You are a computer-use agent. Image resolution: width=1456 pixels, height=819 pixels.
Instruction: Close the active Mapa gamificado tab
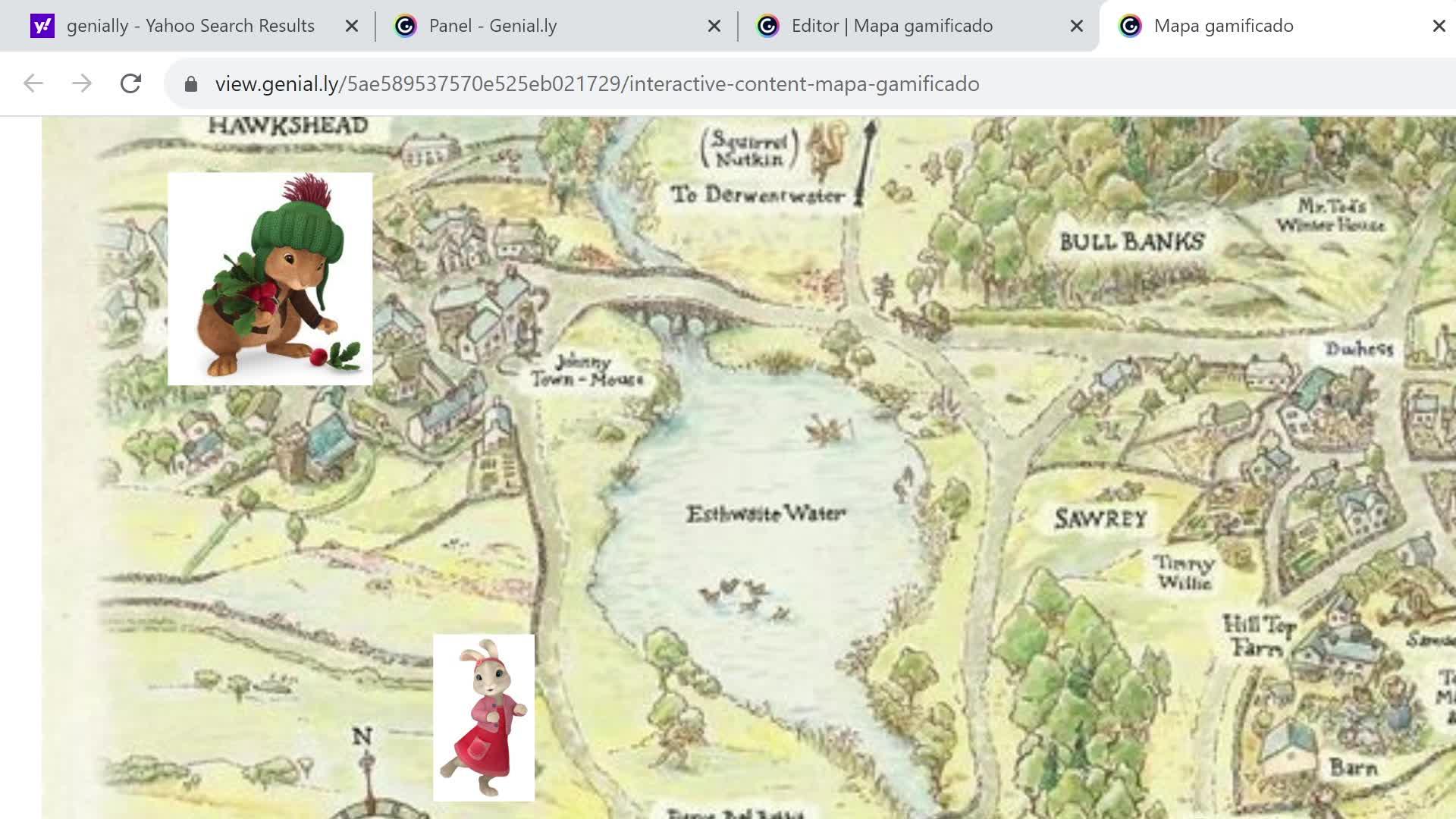(x=1439, y=27)
